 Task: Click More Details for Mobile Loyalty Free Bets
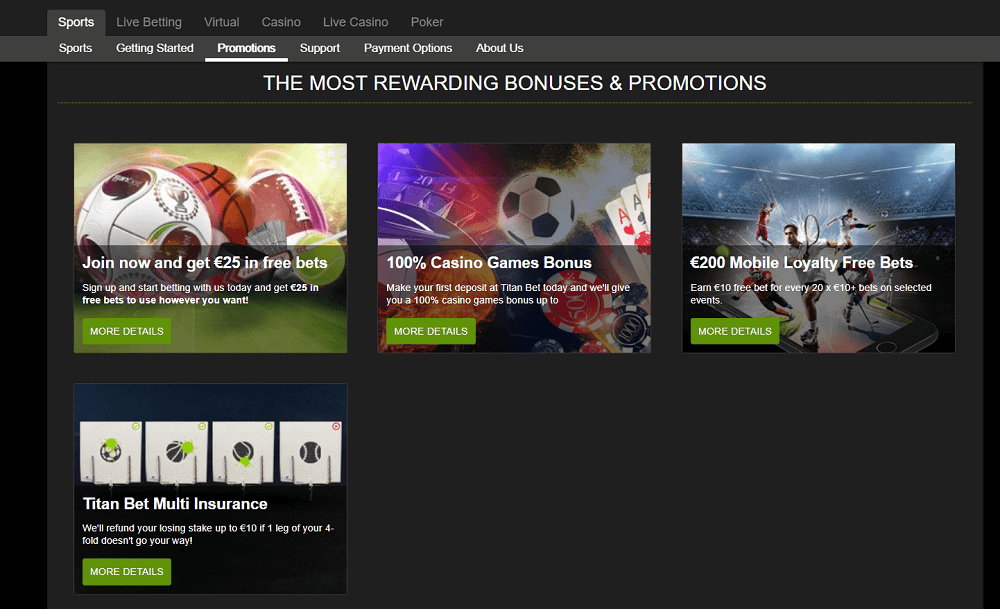[735, 332]
